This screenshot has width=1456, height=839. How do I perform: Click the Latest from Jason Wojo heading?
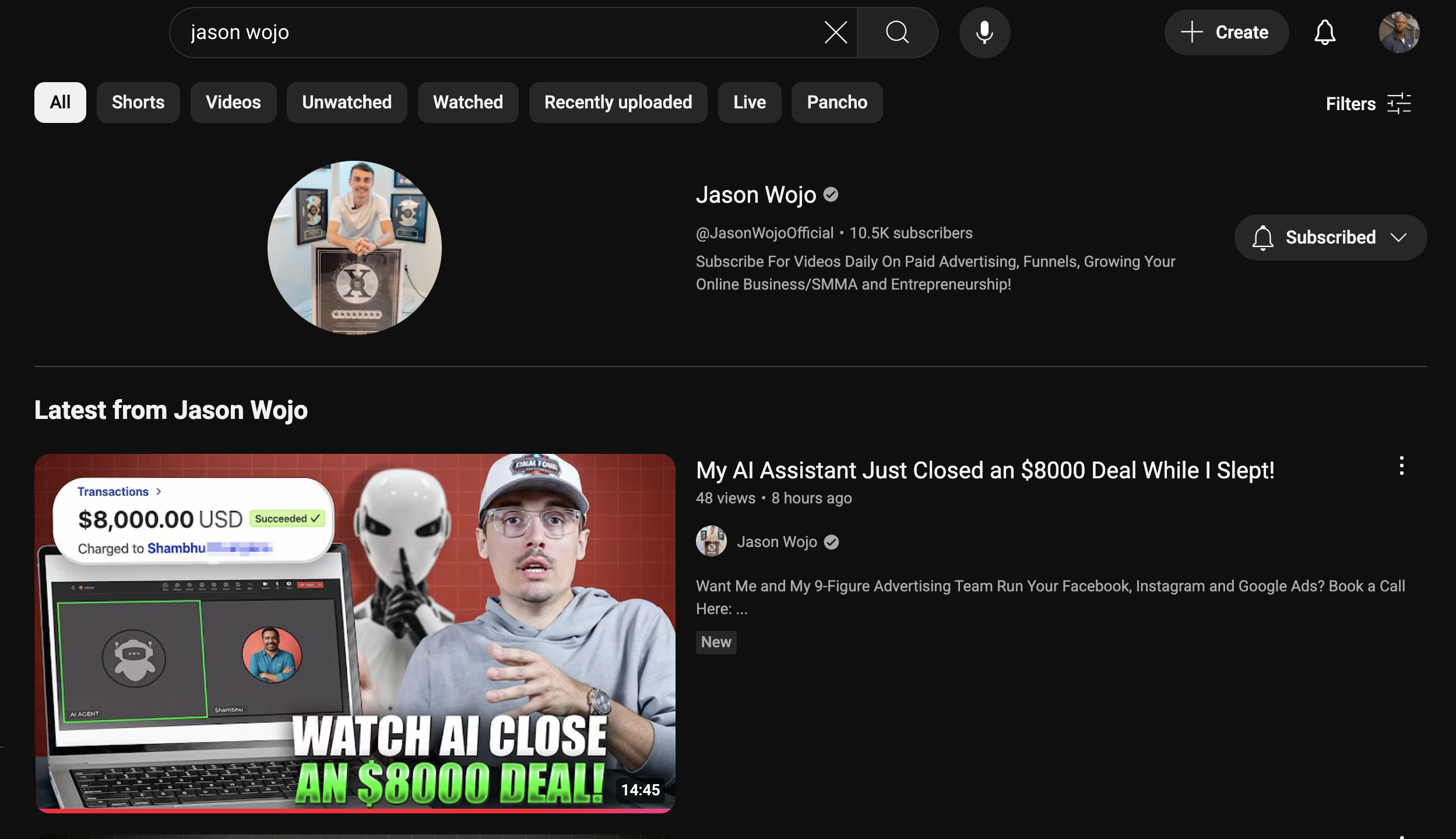tap(171, 410)
